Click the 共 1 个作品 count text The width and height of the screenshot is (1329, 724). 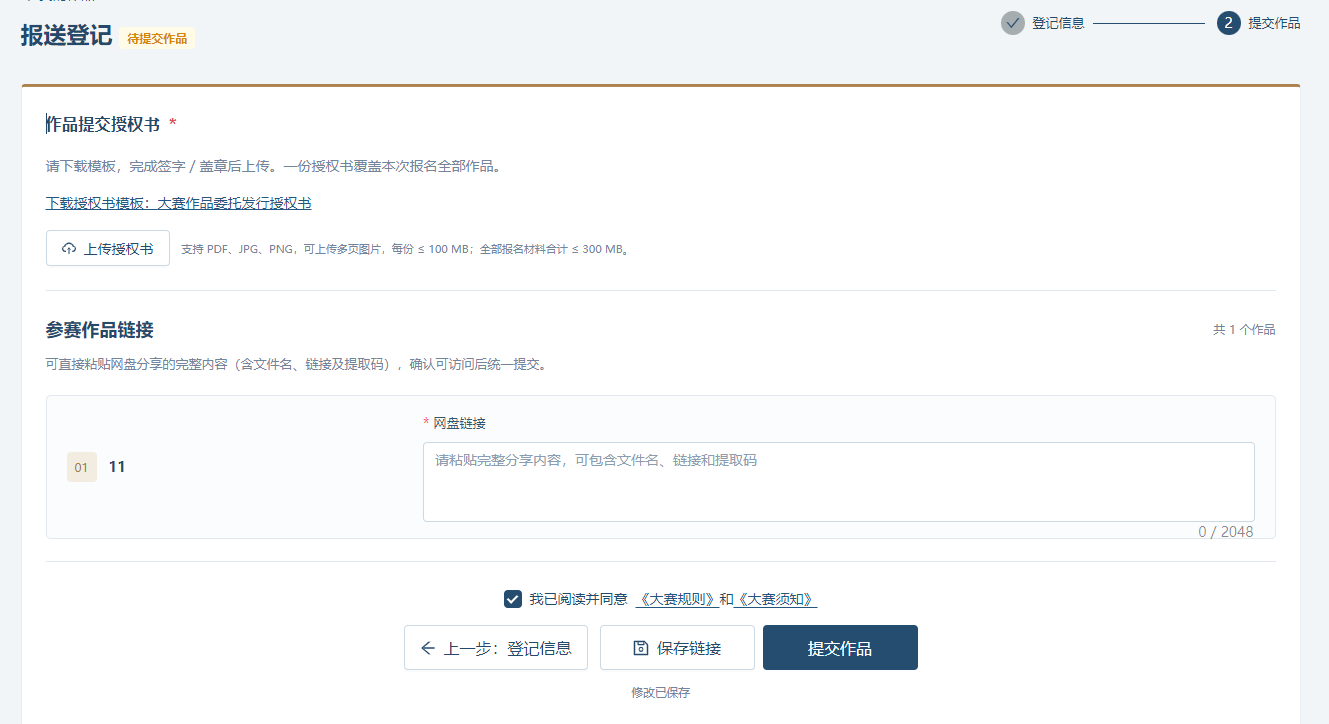click(1244, 330)
